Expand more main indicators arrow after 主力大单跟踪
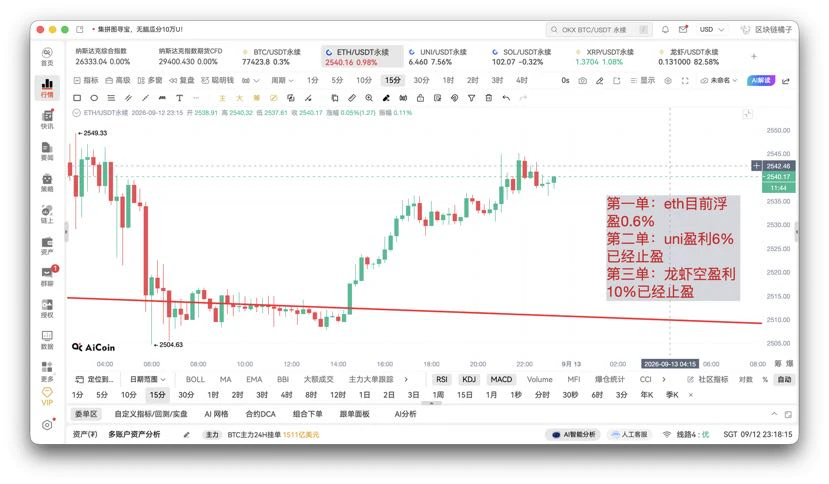This screenshot has width=829, height=484. point(406,379)
